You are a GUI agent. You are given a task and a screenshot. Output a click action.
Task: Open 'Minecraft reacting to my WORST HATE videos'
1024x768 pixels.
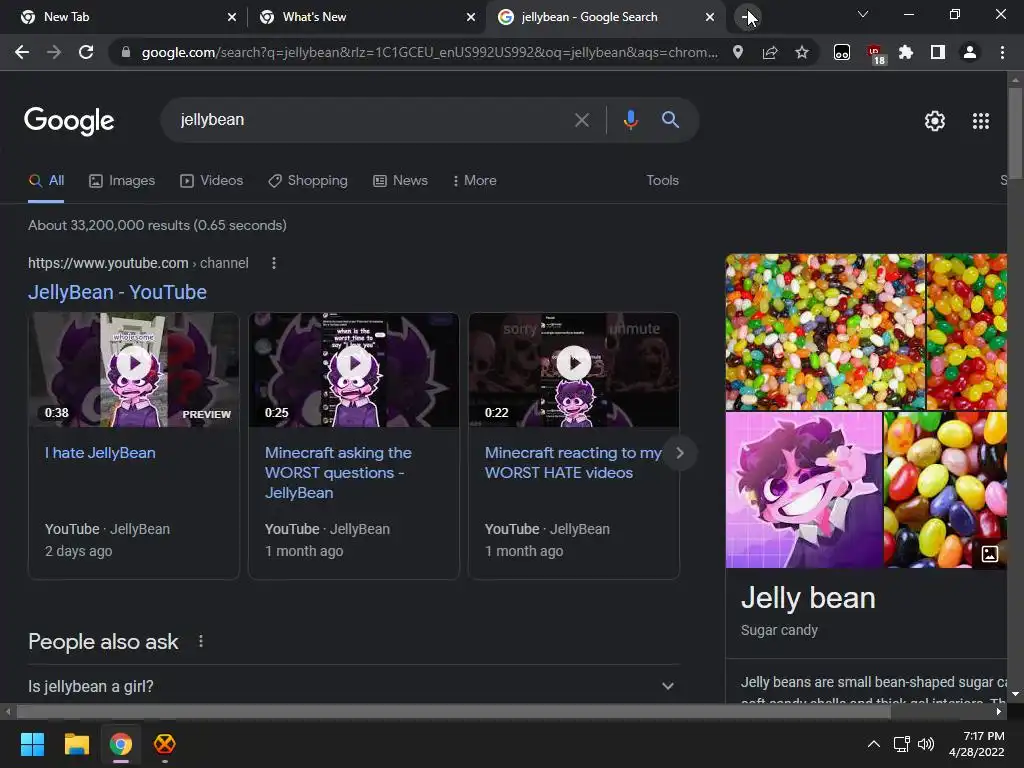pos(573,462)
